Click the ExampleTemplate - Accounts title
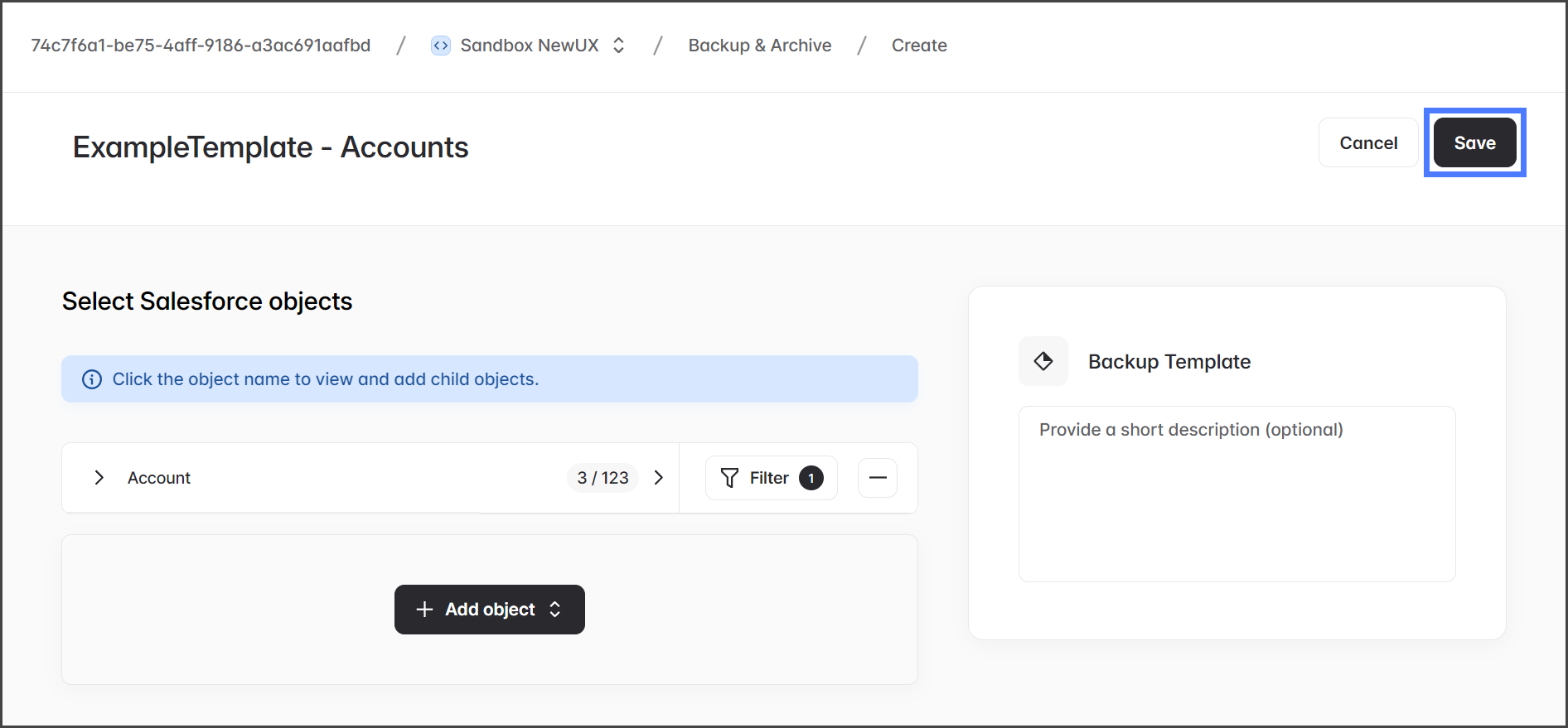This screenshot has height=728, width=1568. pyautogui.click(x=270, y=147)
